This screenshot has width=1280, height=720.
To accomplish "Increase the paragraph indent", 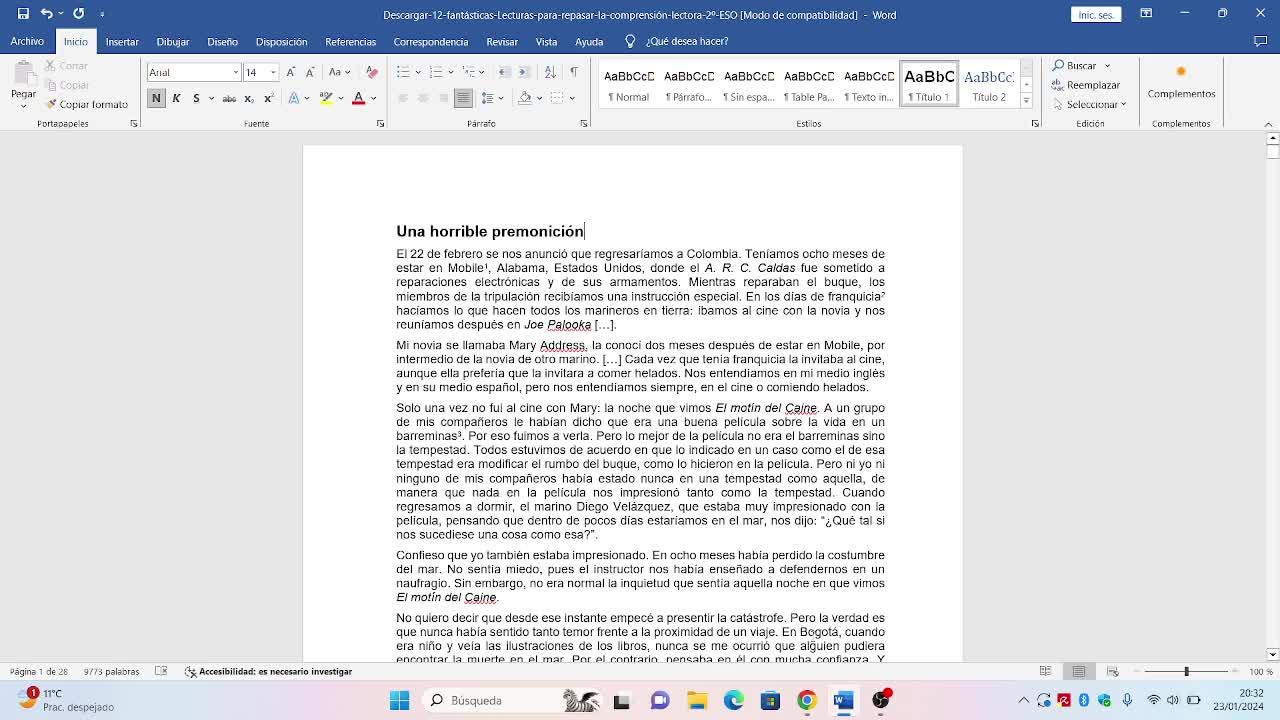I will [523, 72].
